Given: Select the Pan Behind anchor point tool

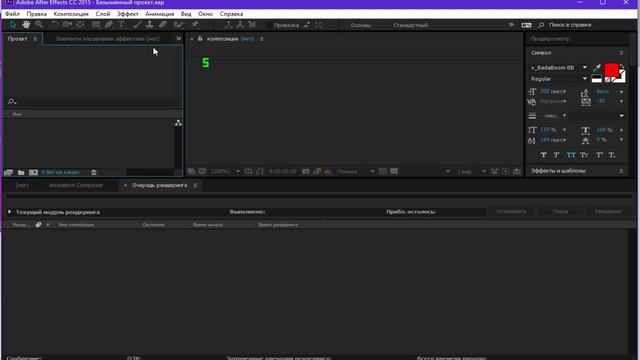Looking at the screenshot, I should 80,25.
